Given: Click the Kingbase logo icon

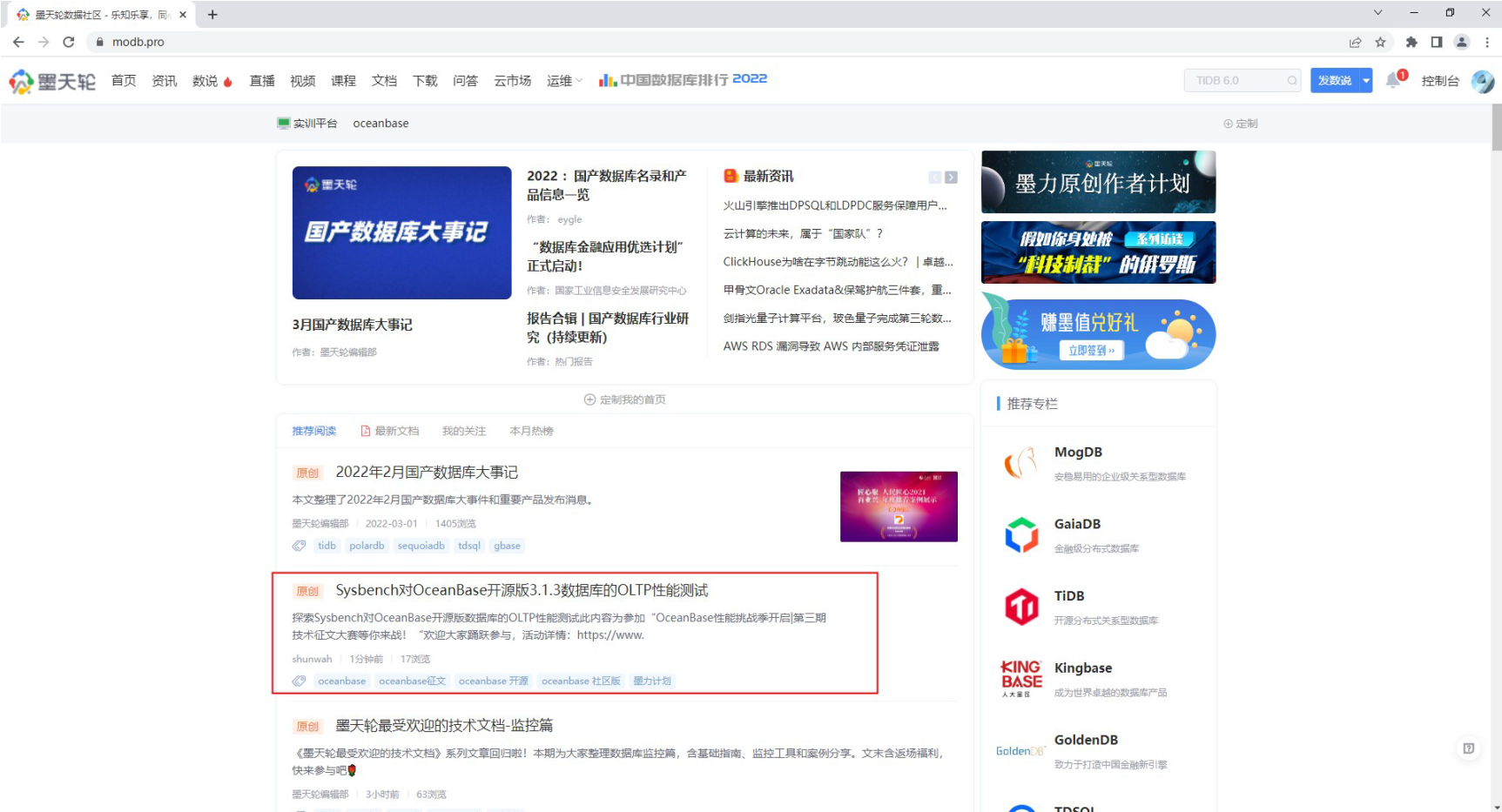Looking at the screenshot, I should click(x=1021, y=679).
